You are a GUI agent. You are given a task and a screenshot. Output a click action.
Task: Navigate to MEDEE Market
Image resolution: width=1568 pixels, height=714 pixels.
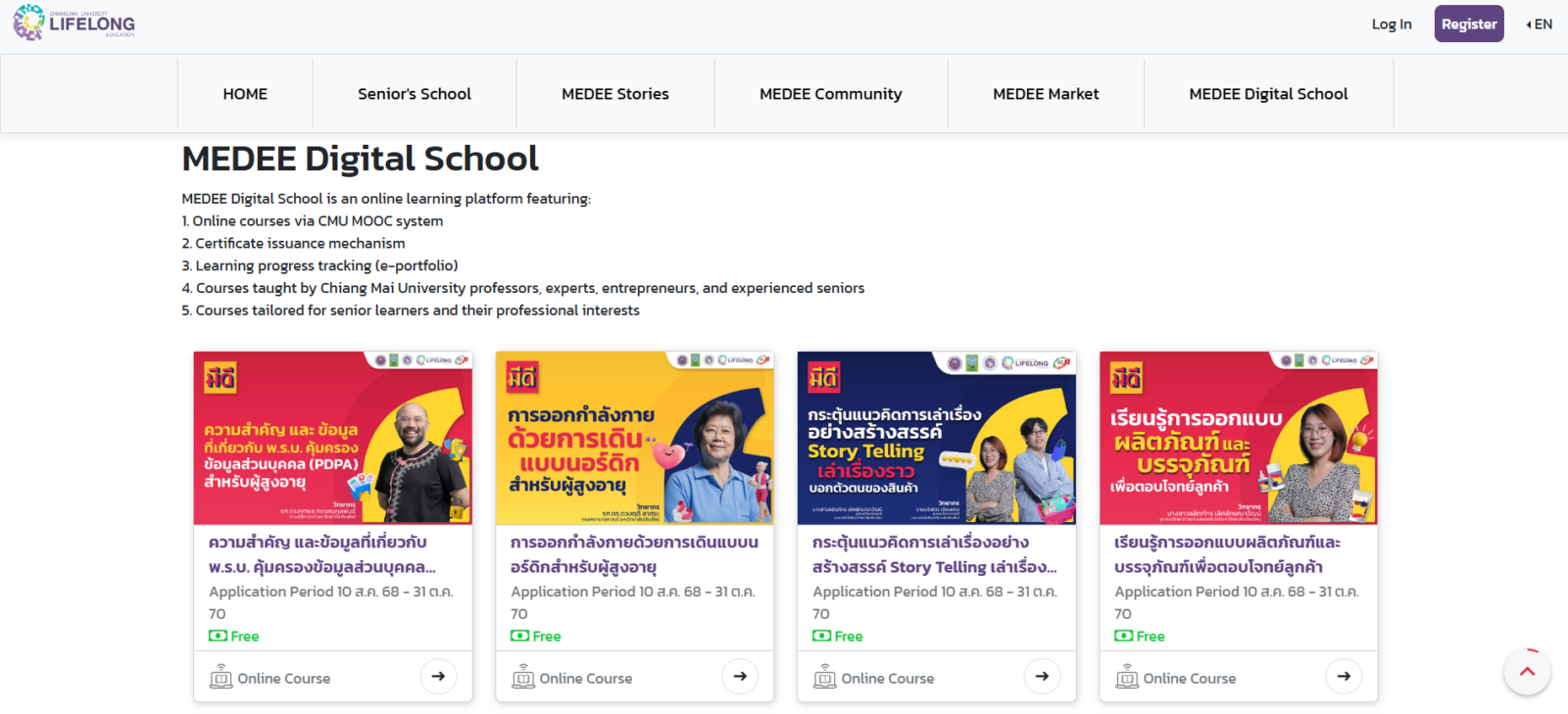(x=1046, y=94)
